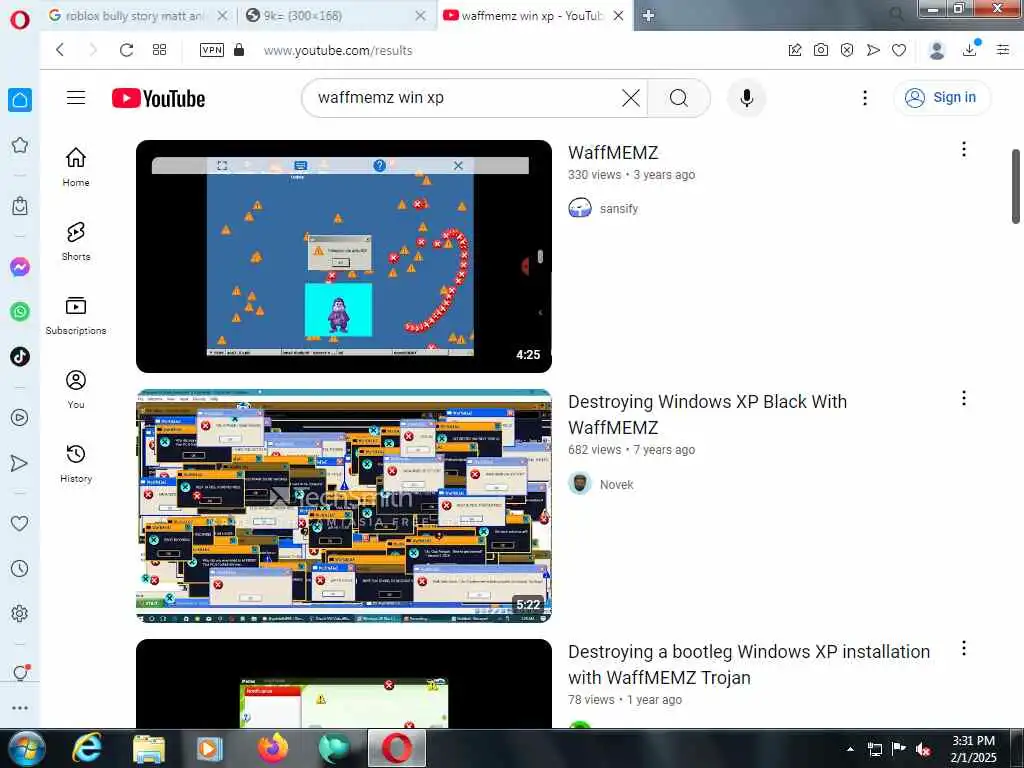Open the Opera profile account icon
The width and height of the screenshot is (1024, 768).
pos(937,50)
